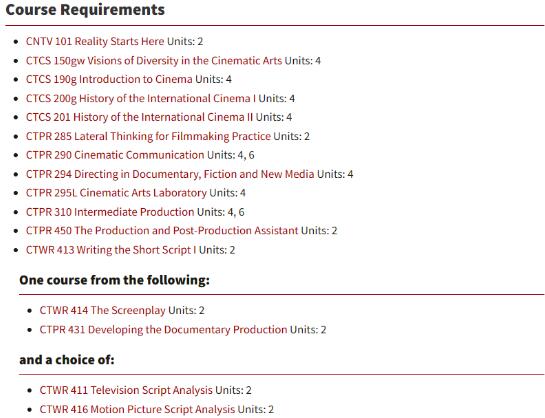Open CTPR 431 Developing the Documentary Production

click(163, 329)
